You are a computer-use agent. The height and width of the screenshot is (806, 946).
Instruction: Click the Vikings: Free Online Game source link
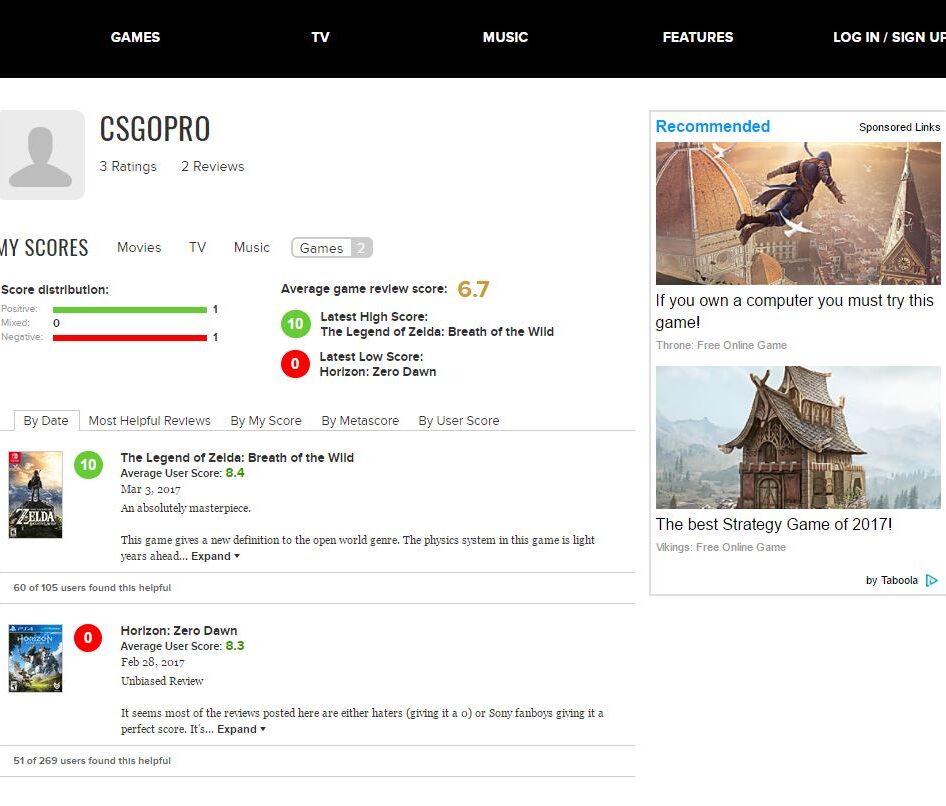(x=720, y=547)
